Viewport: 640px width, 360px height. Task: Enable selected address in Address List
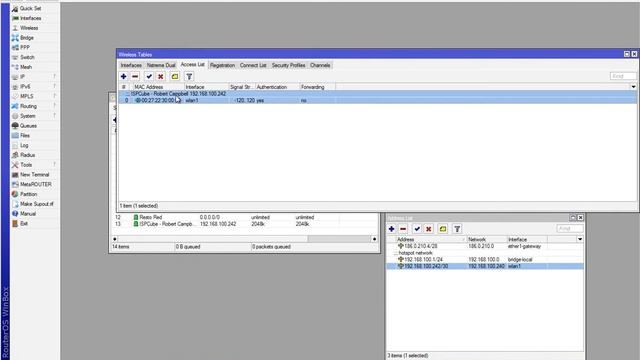(x=417, y=229)
